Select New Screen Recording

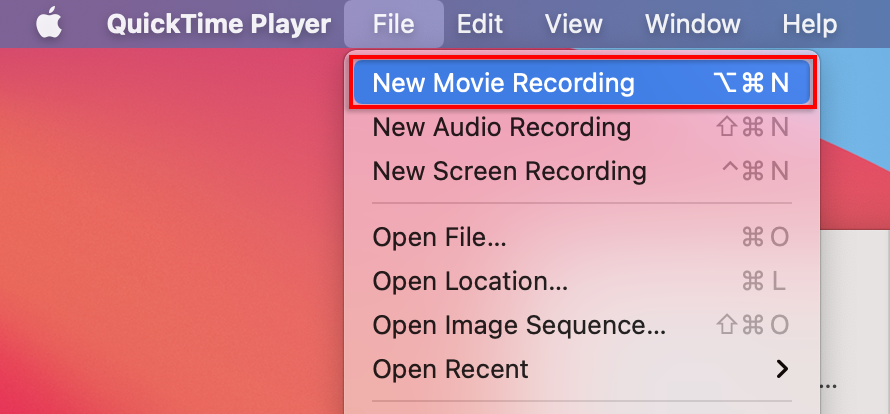click(509, 171)
